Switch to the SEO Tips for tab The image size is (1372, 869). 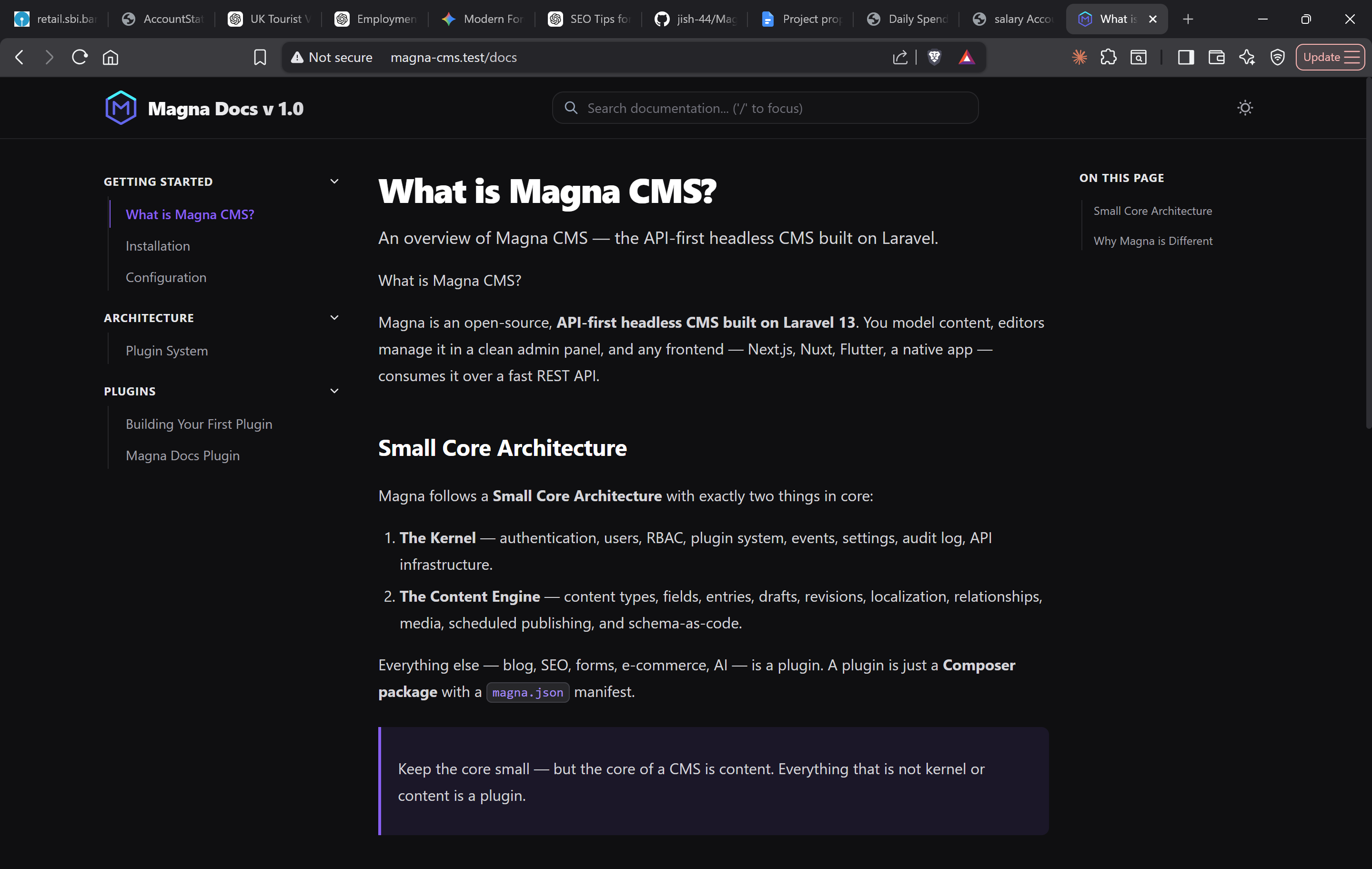588,19
